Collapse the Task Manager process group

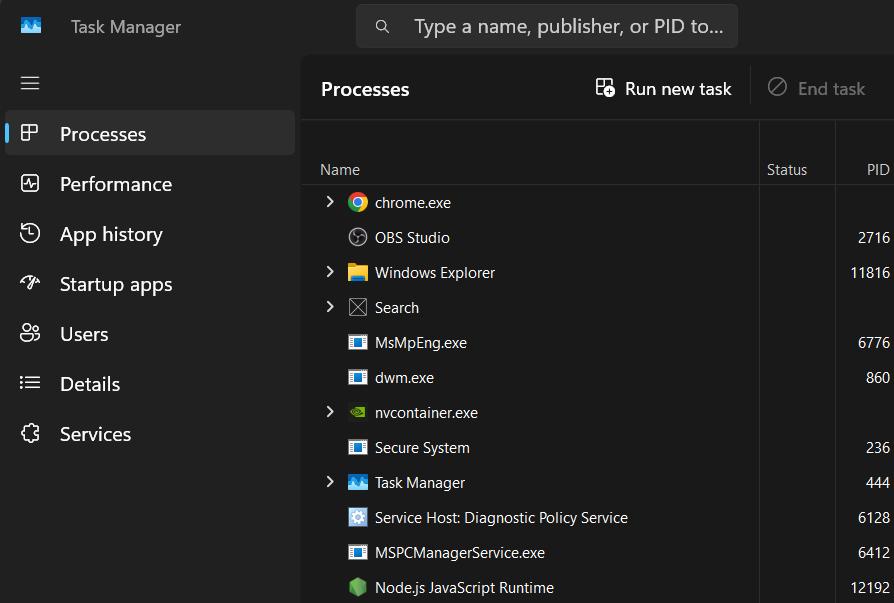pos(330,482)
